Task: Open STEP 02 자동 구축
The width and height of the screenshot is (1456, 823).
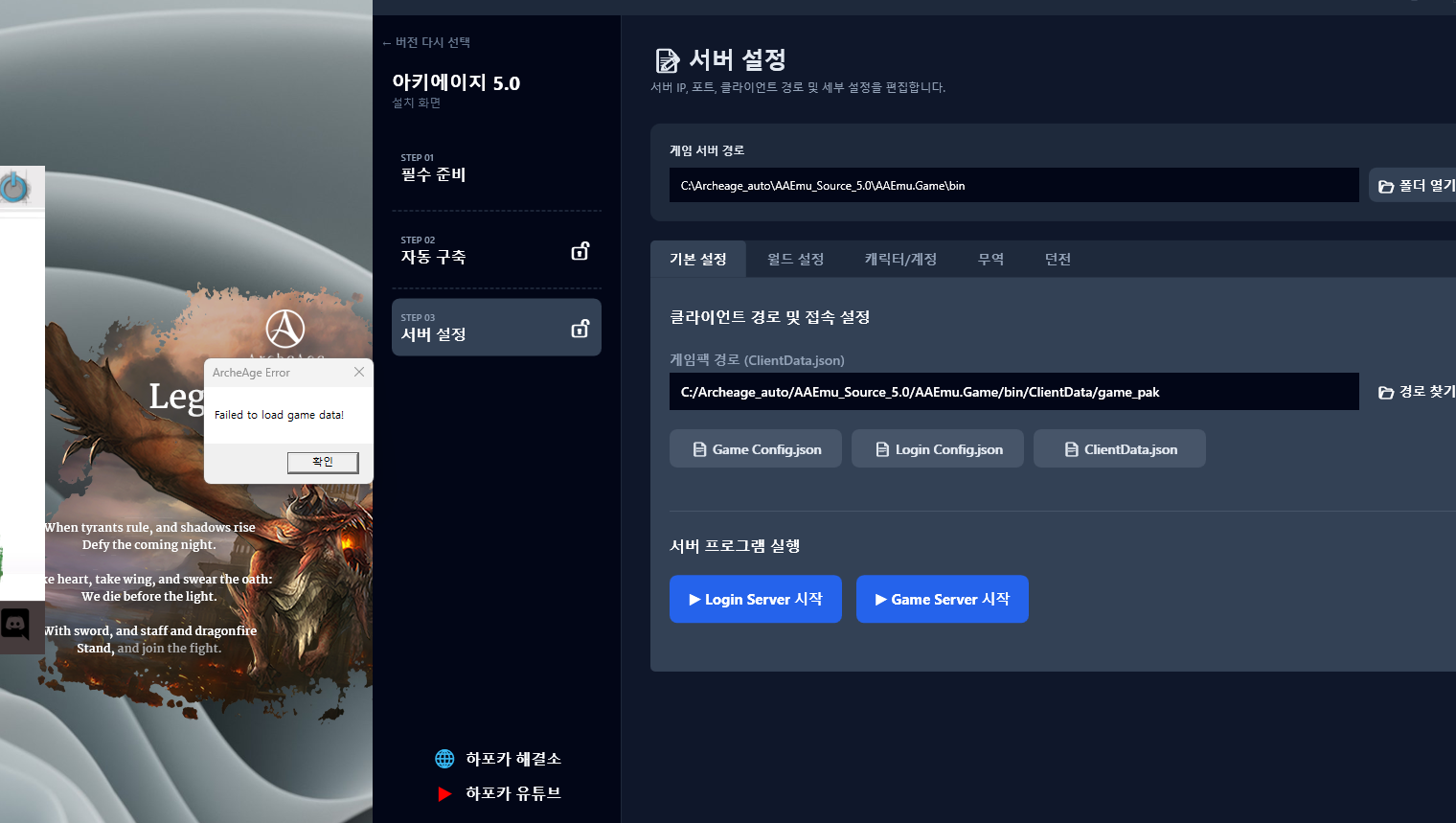Action: pyautogui.click(x=496, y=250)
